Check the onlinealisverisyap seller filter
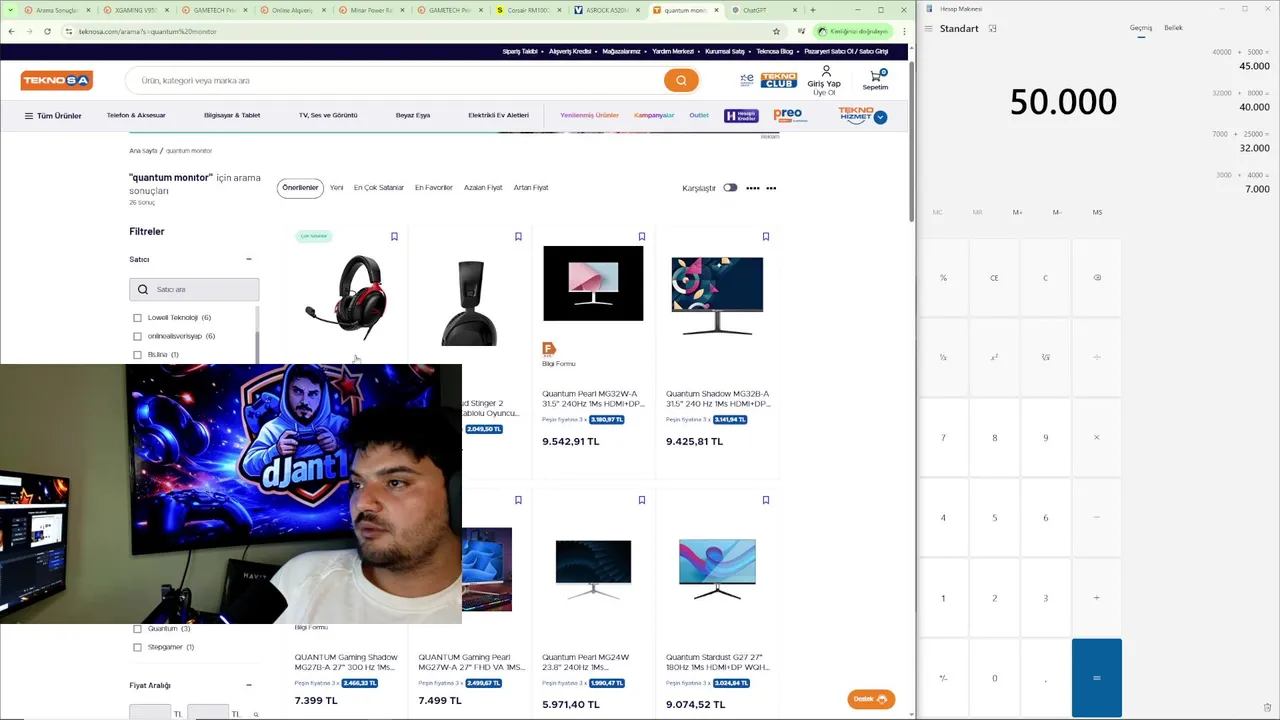1280x720 pixels. tap(138, 336)
